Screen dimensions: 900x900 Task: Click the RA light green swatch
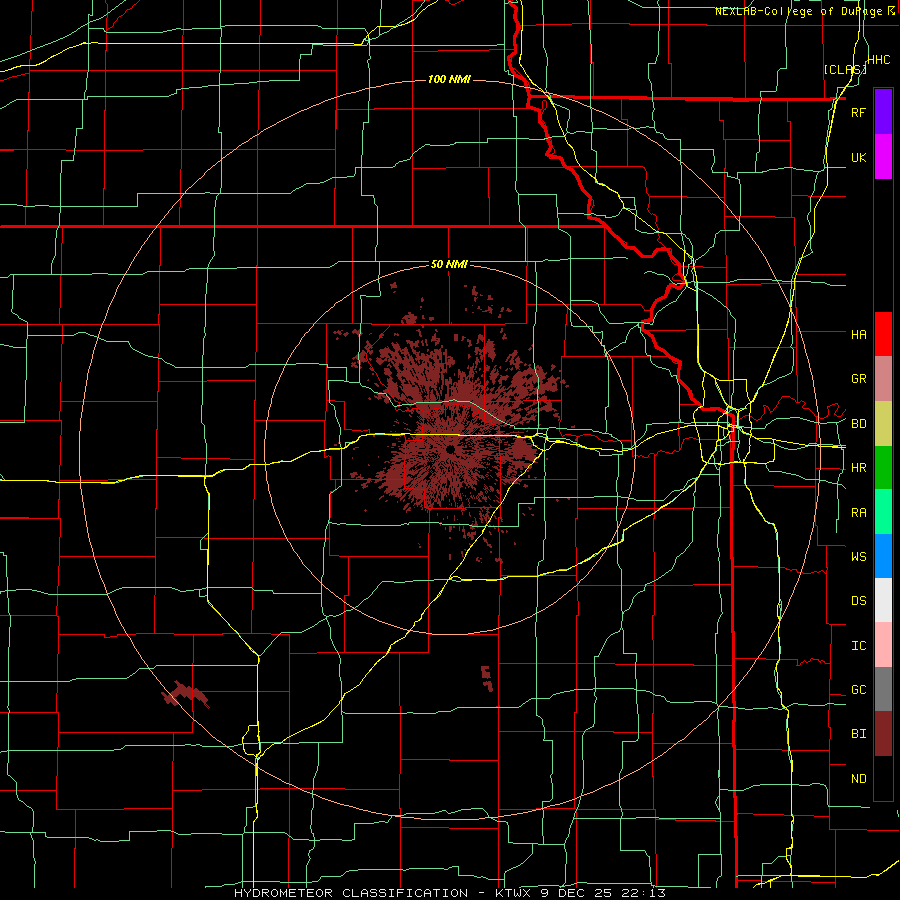tap(883, 512)
